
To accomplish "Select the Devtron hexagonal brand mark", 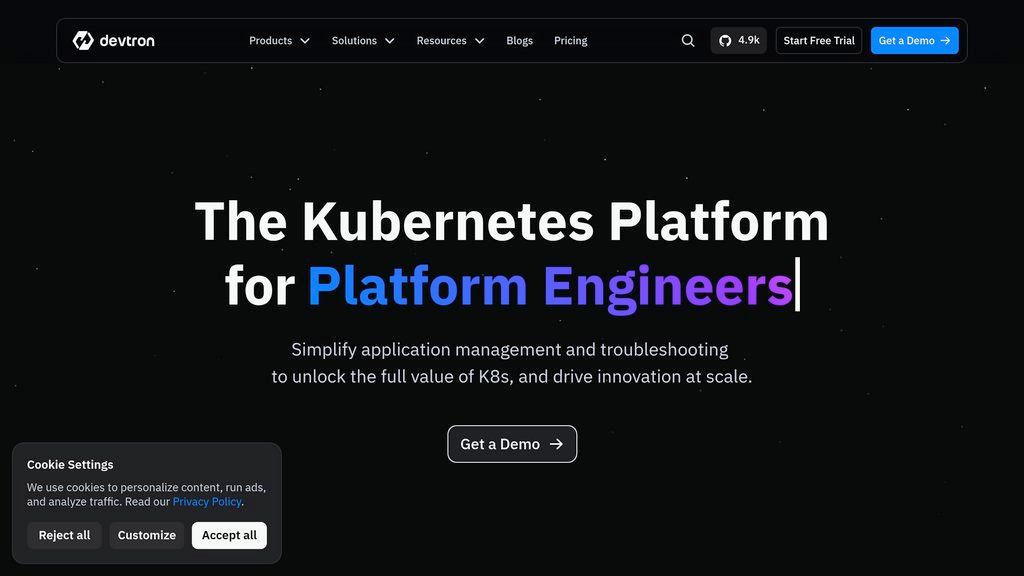I will 84,40.
